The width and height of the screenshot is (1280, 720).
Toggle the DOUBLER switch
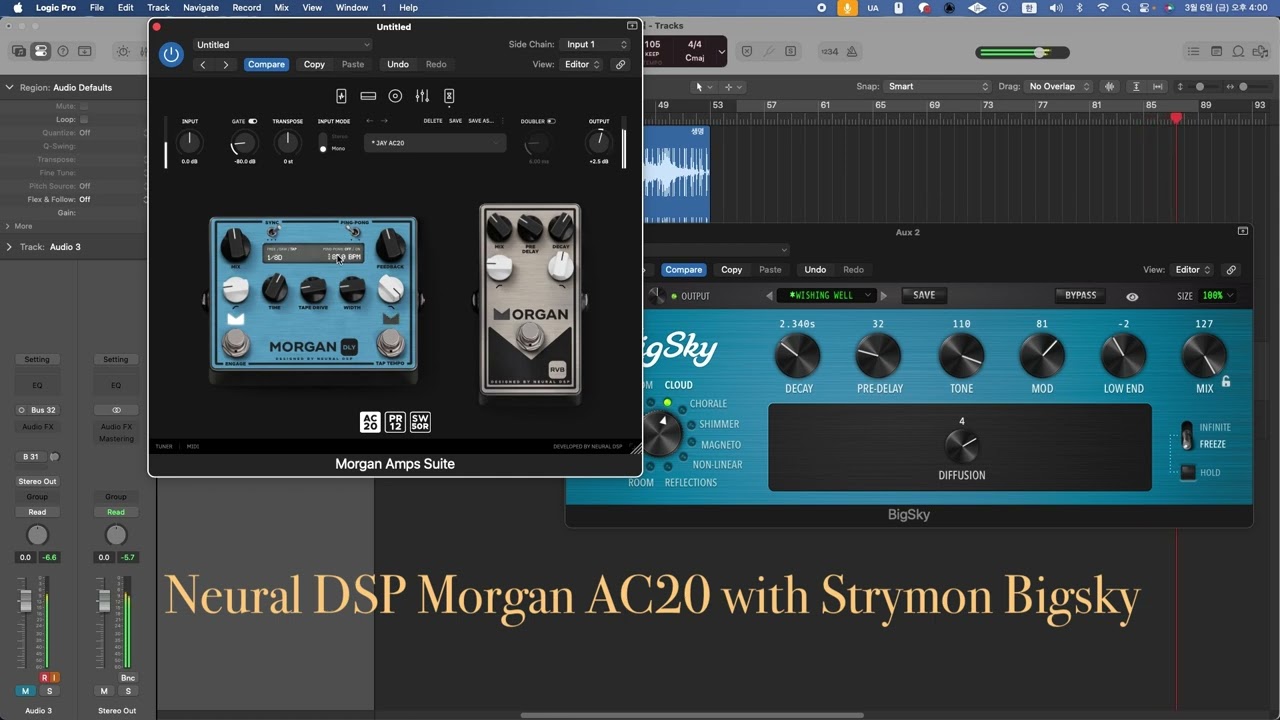[551, 121]
